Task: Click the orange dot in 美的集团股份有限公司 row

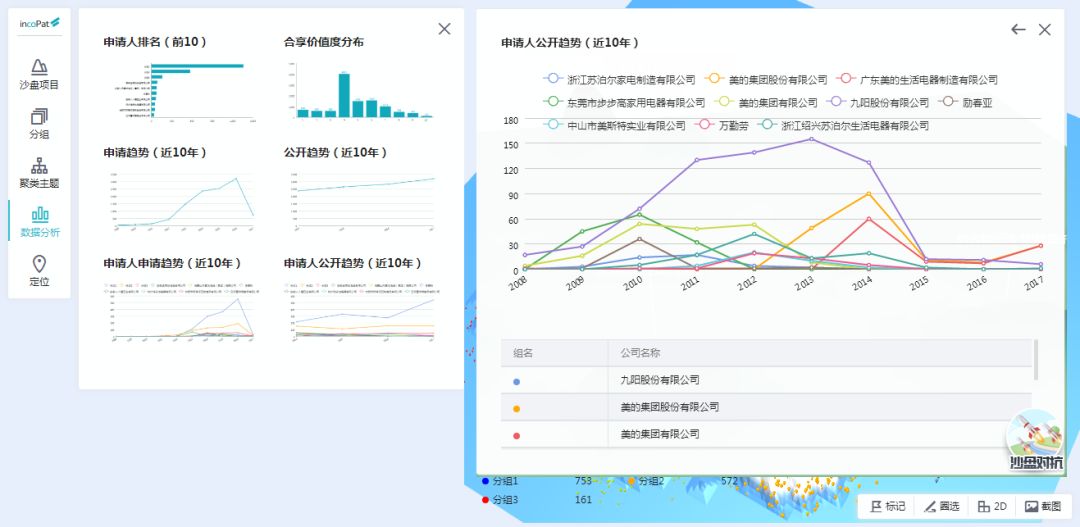Action: (x=517, y=409)
